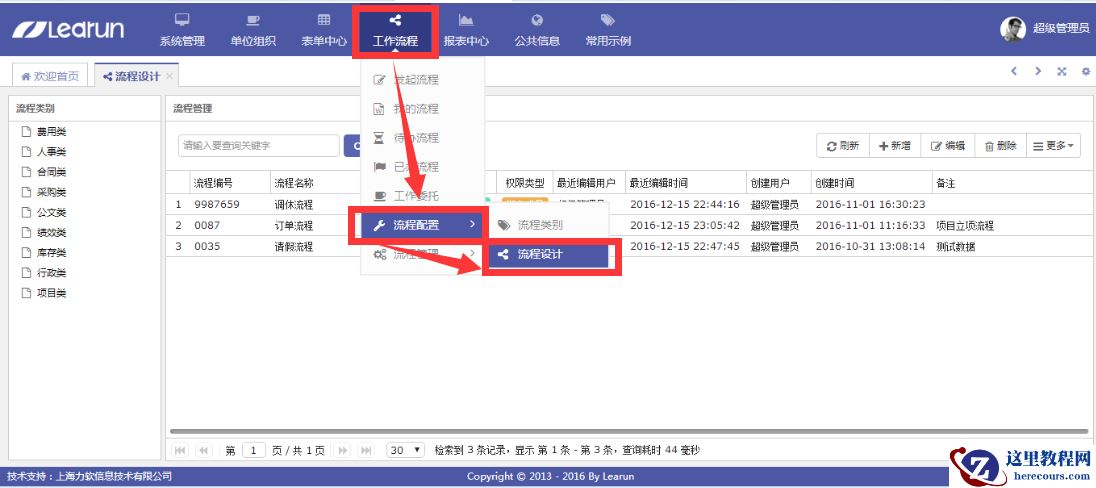Switch to the 欢迎首页 tab

pos(50,76)
